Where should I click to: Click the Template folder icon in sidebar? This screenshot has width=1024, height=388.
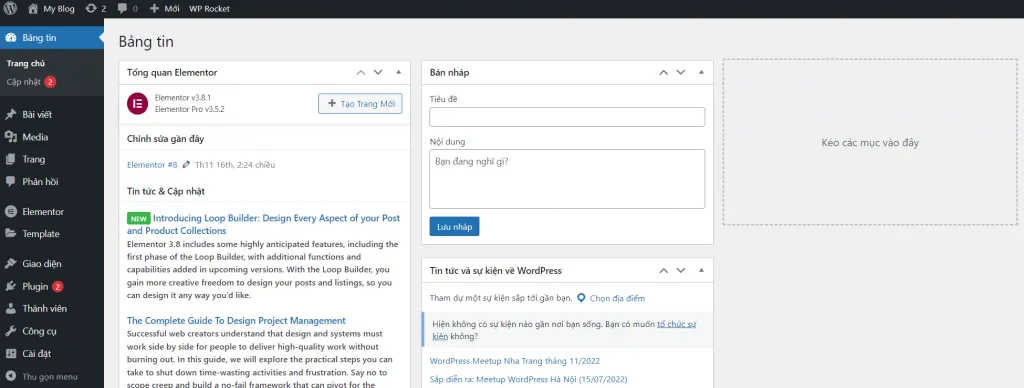tap(10, 234)
